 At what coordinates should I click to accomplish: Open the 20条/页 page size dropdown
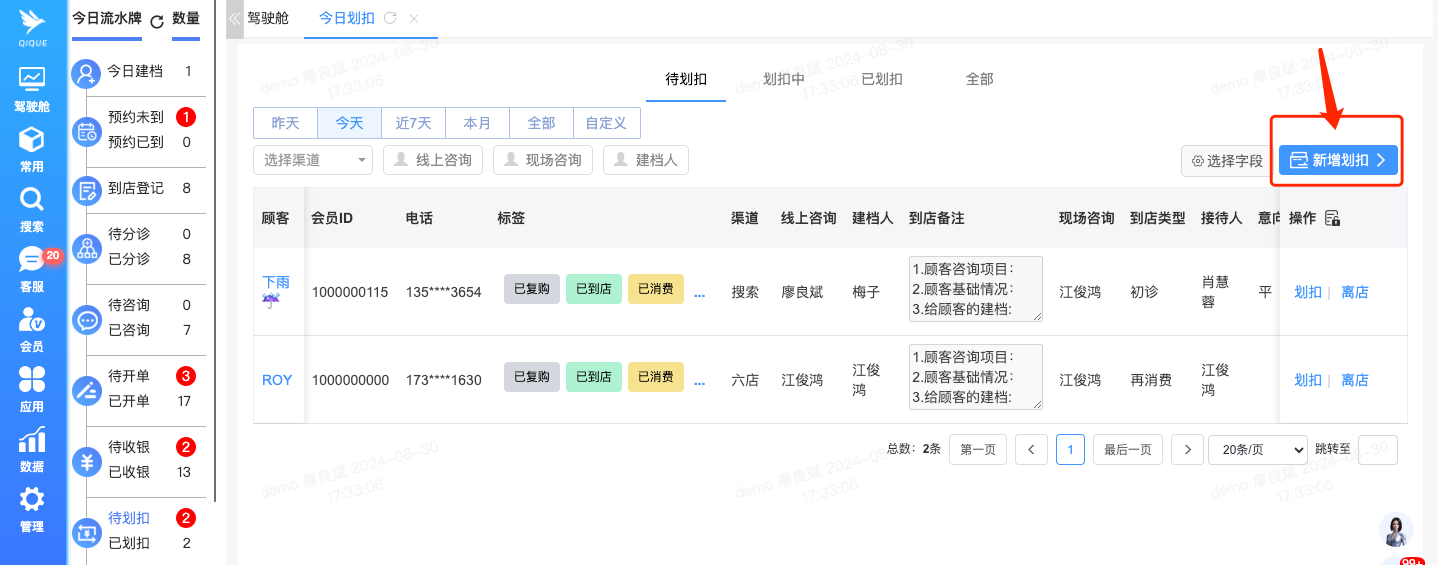[1257, 449]
